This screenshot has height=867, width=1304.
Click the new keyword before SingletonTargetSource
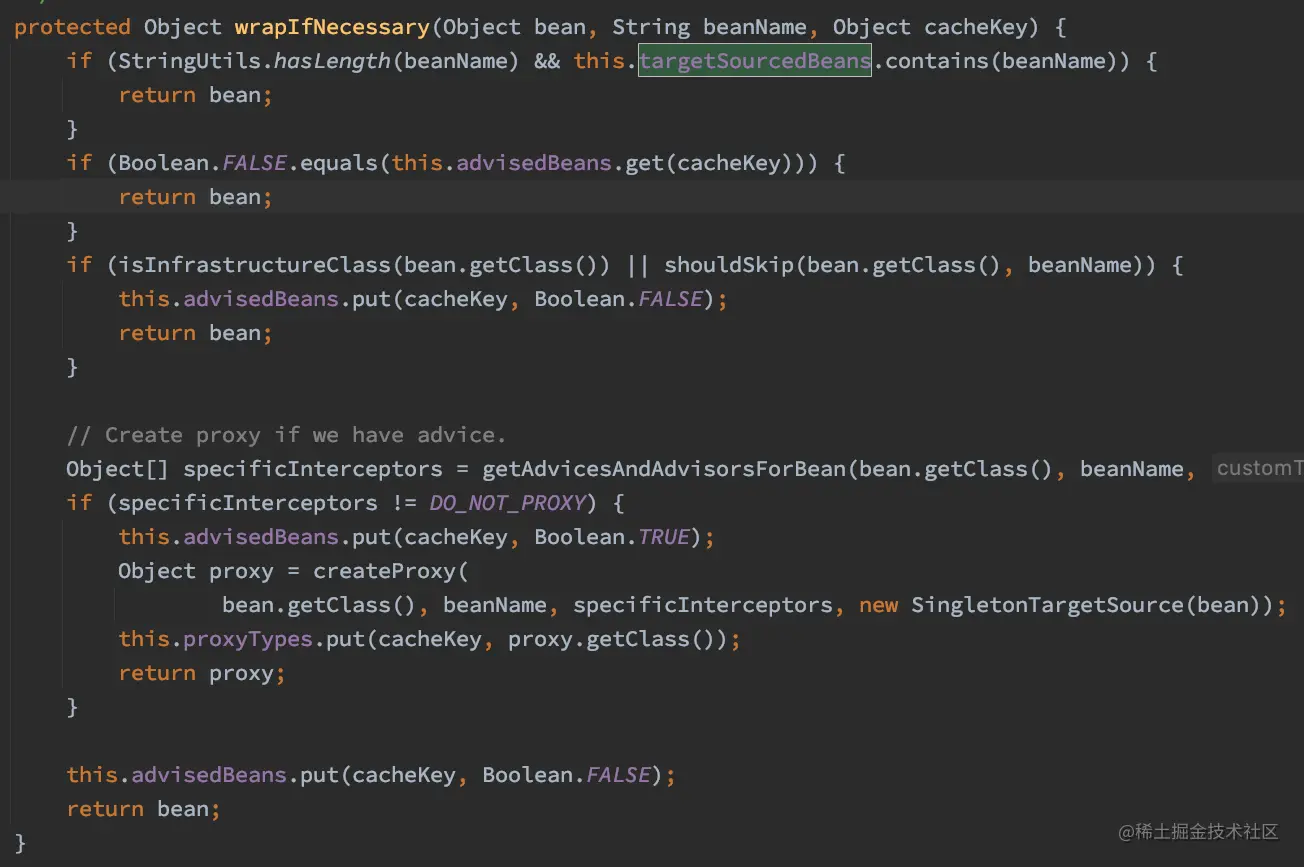tap(878, 605)
